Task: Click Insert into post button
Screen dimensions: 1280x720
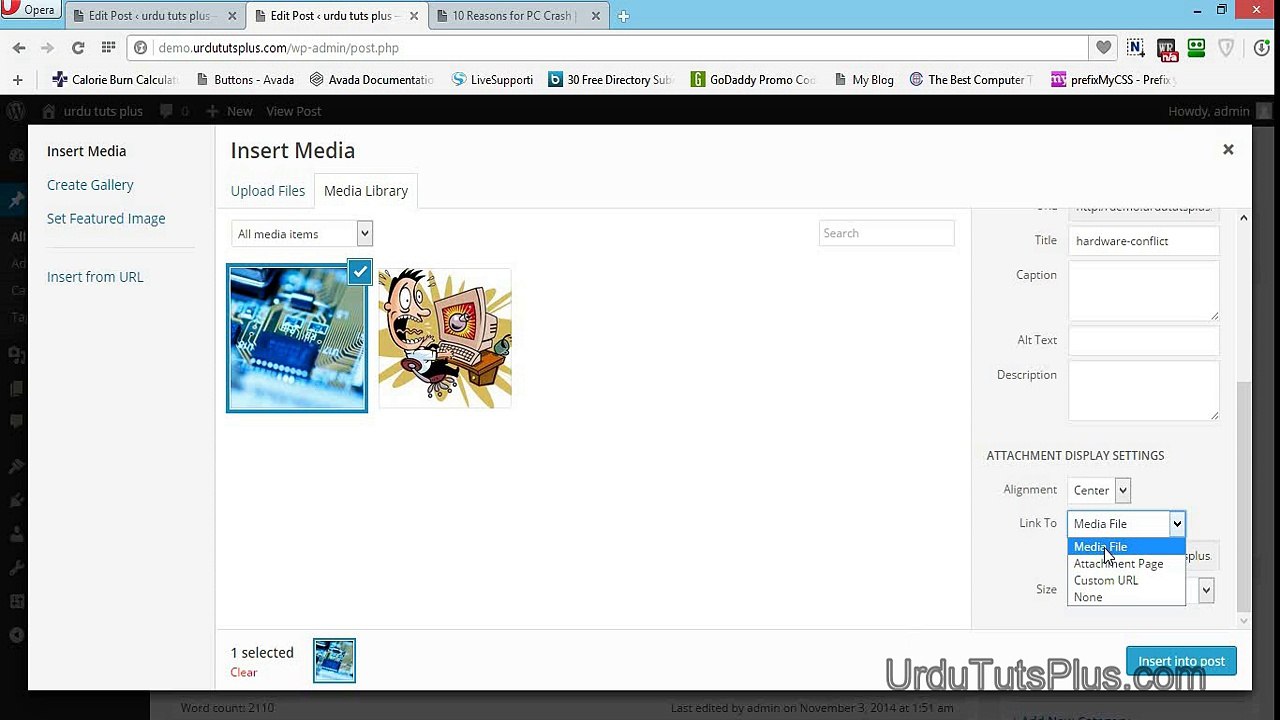Action: click(x=1181, y=661)
